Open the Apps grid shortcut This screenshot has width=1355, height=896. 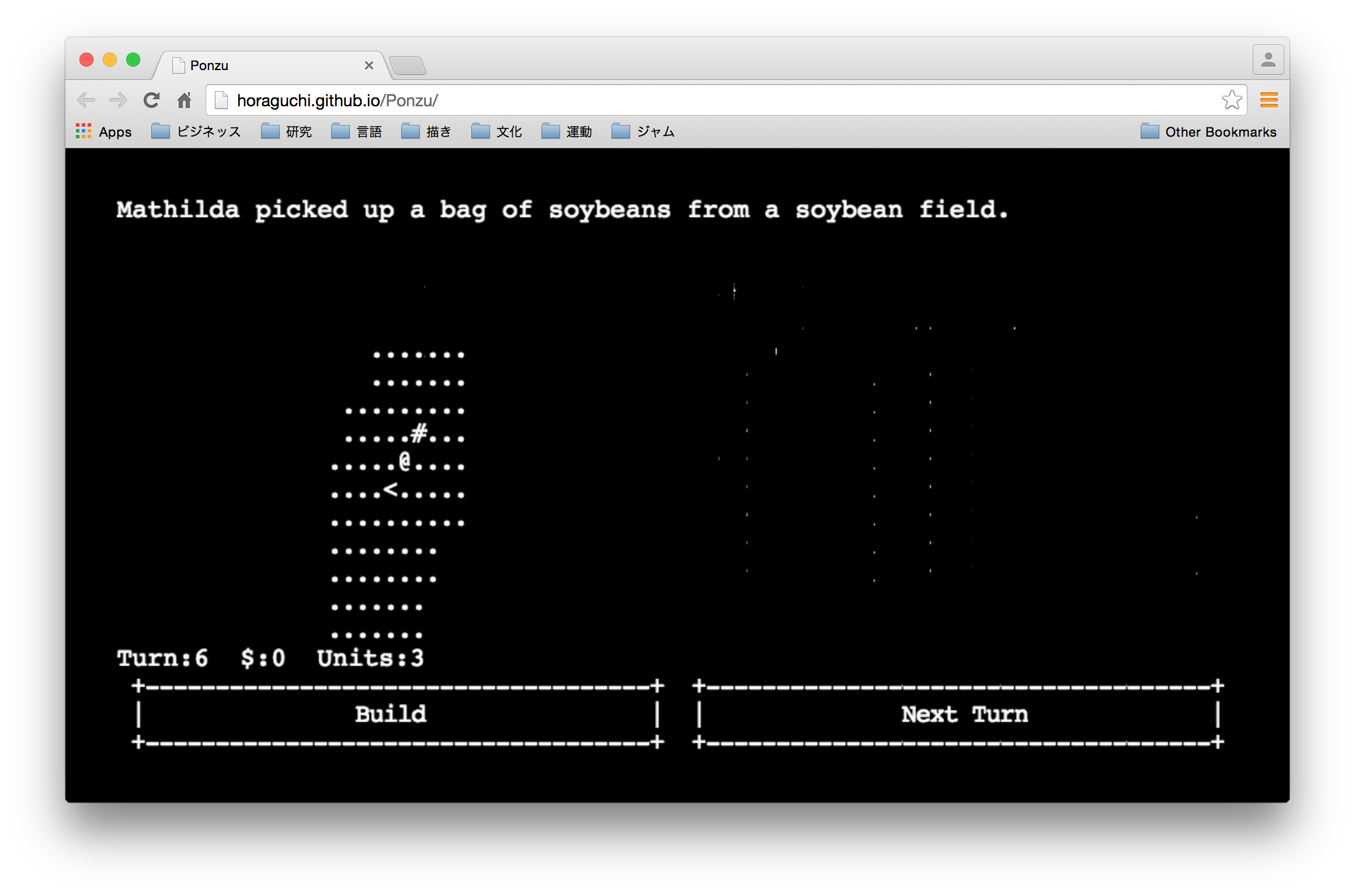point(104,132)
